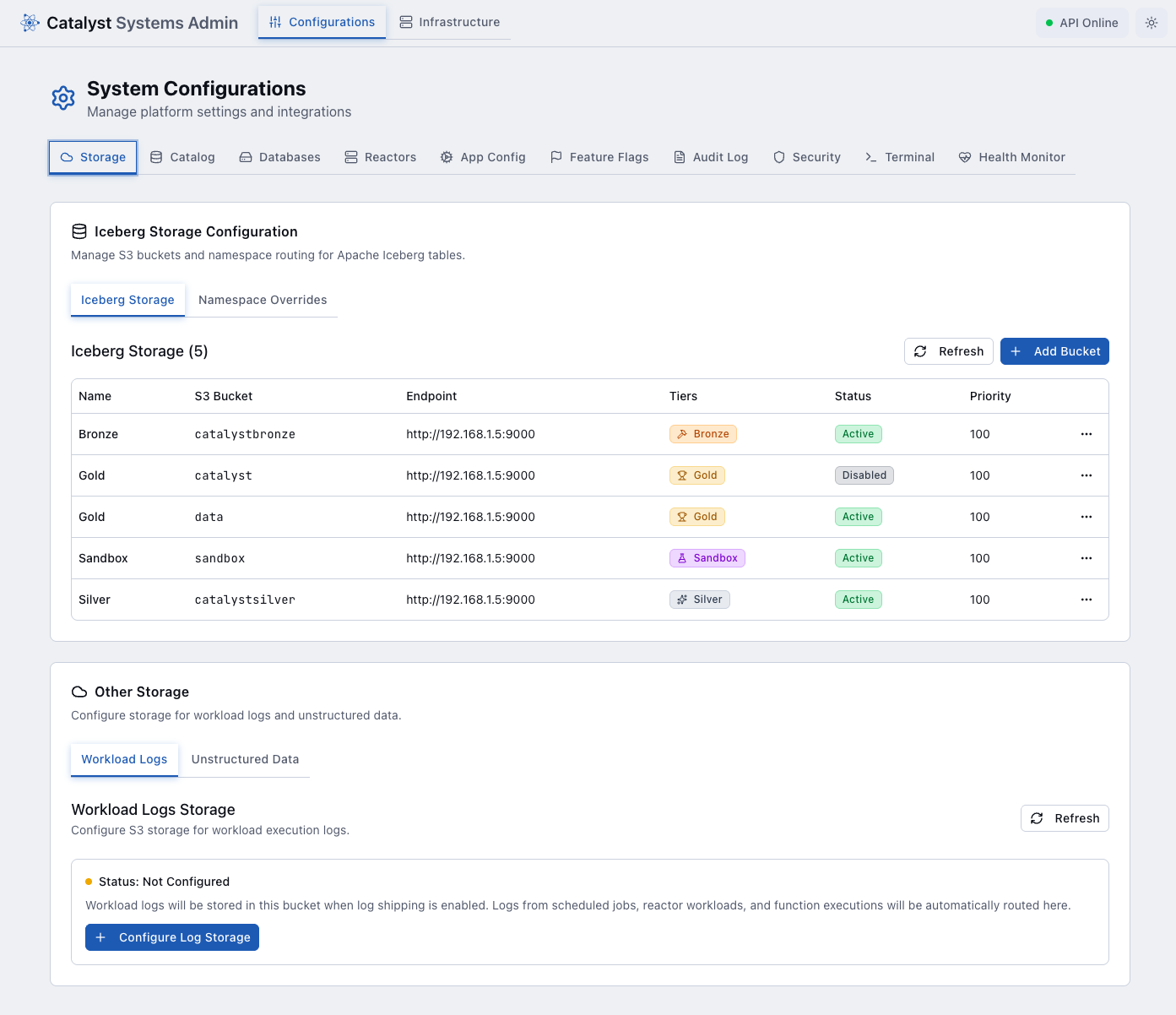Open the Infrastructure top navigation tab

[x=449, y=22]
